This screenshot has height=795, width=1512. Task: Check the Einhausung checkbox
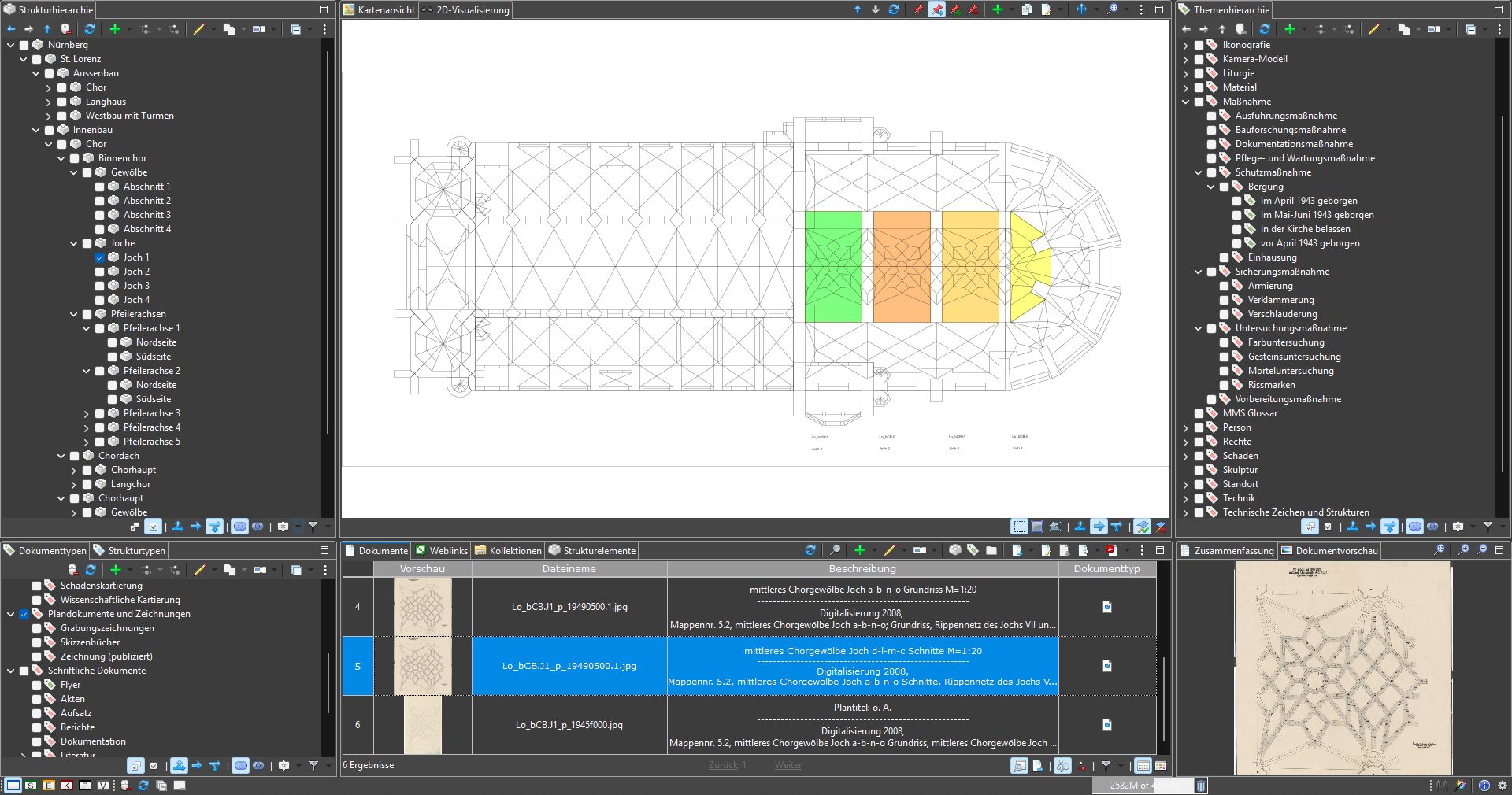(1225, 257)
